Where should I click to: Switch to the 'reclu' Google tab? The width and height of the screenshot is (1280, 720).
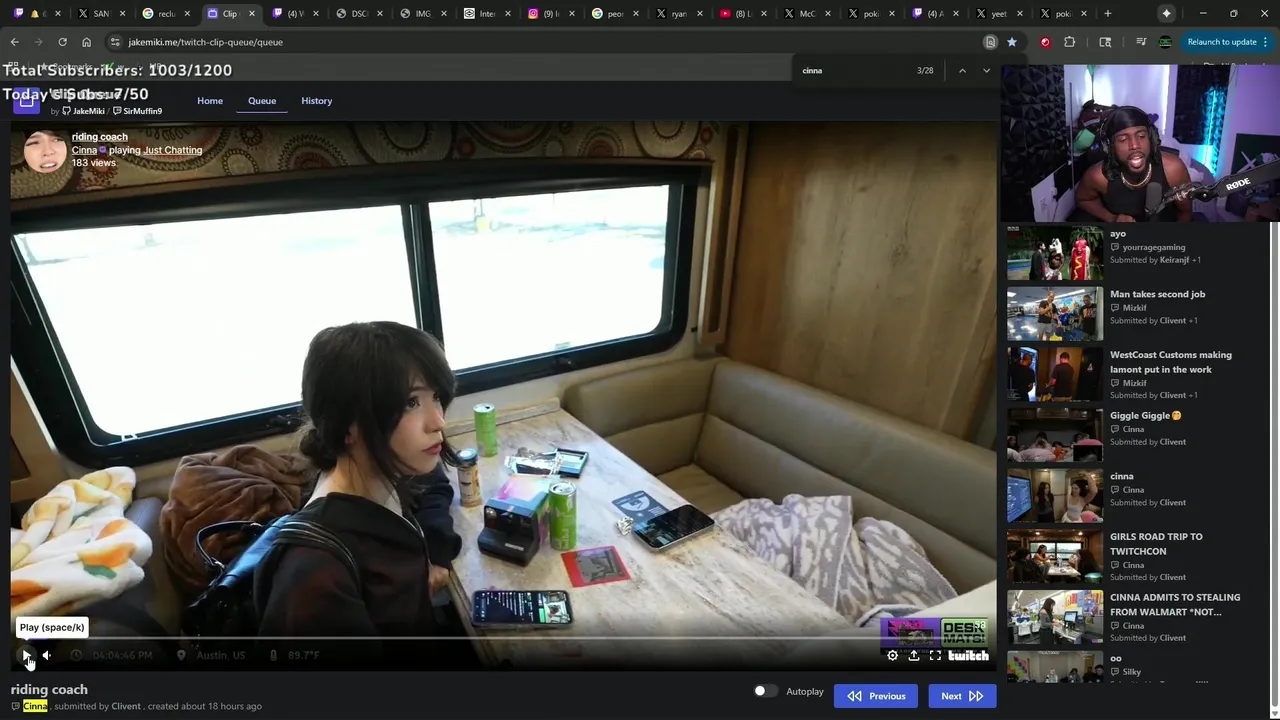(166, 14)
